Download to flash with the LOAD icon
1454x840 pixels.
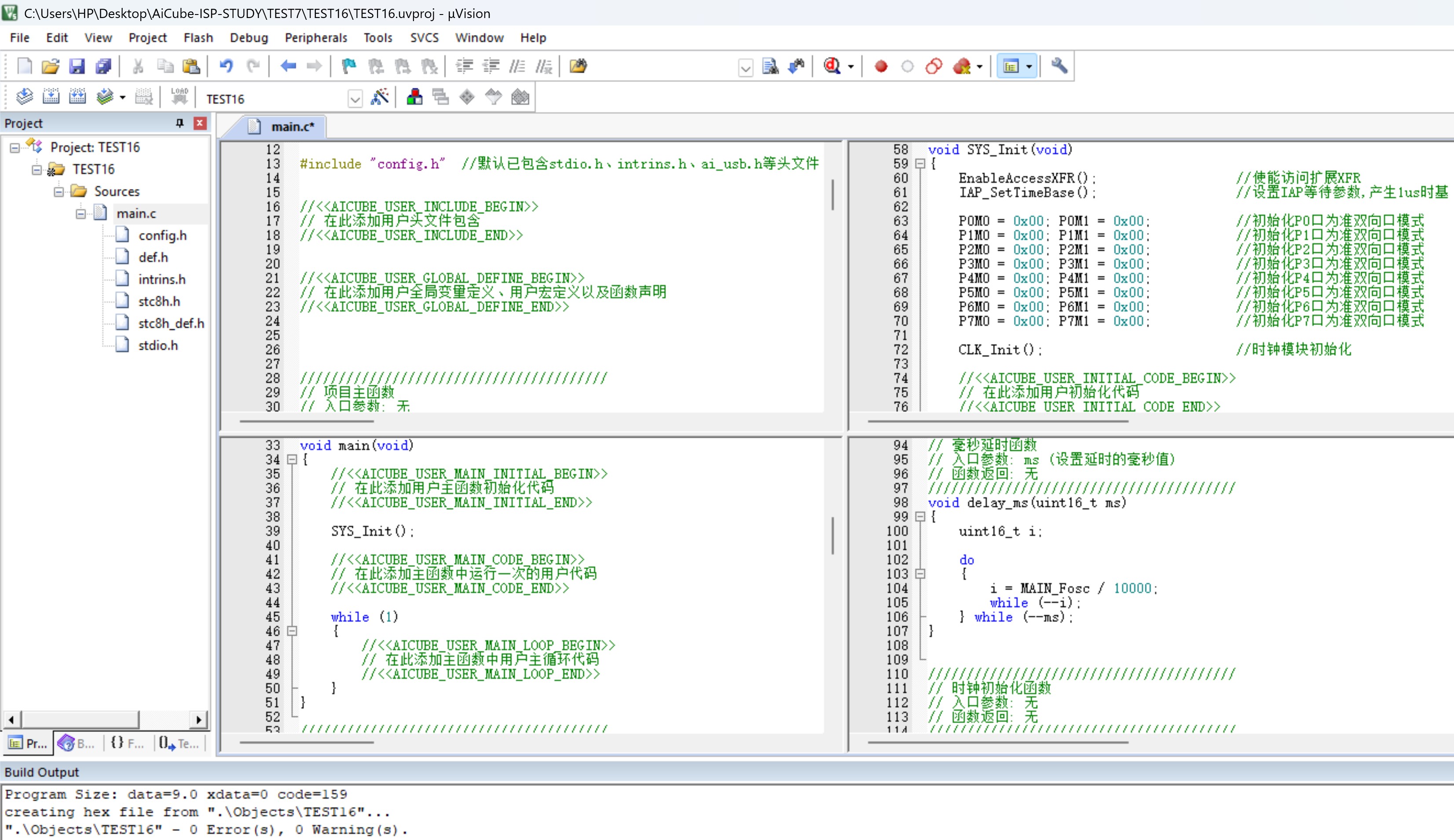coord(179,97)
